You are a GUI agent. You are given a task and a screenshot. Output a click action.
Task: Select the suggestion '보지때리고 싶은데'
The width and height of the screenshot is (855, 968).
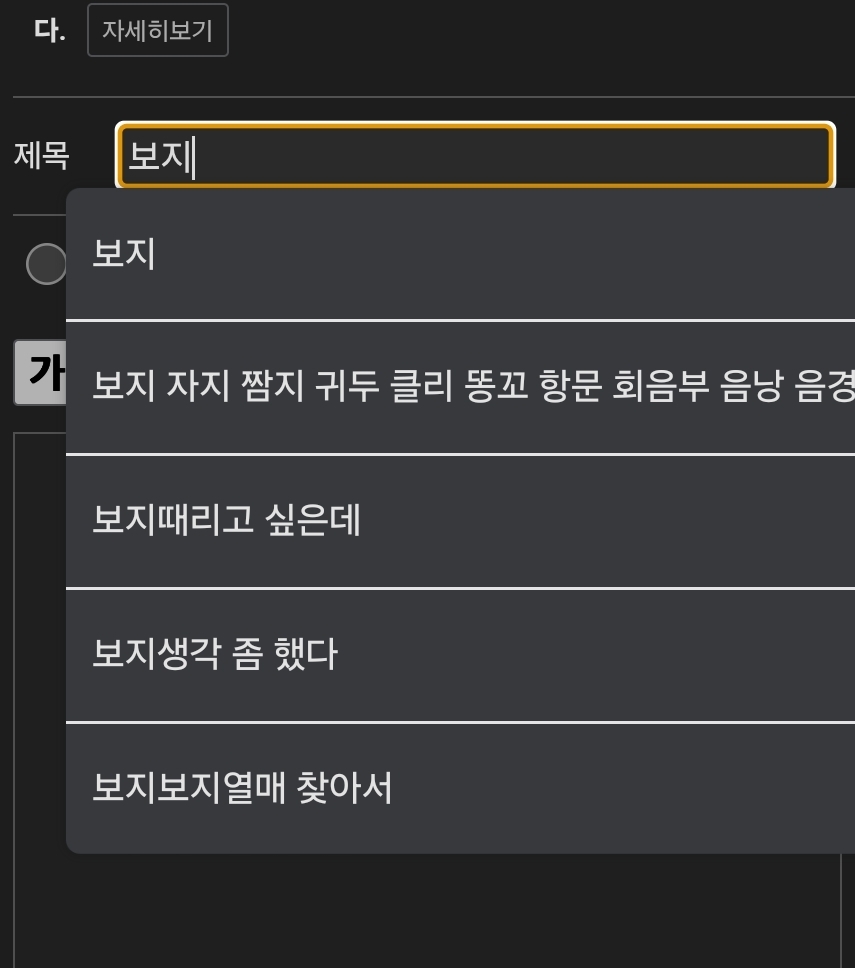click(x=226, y=520)
